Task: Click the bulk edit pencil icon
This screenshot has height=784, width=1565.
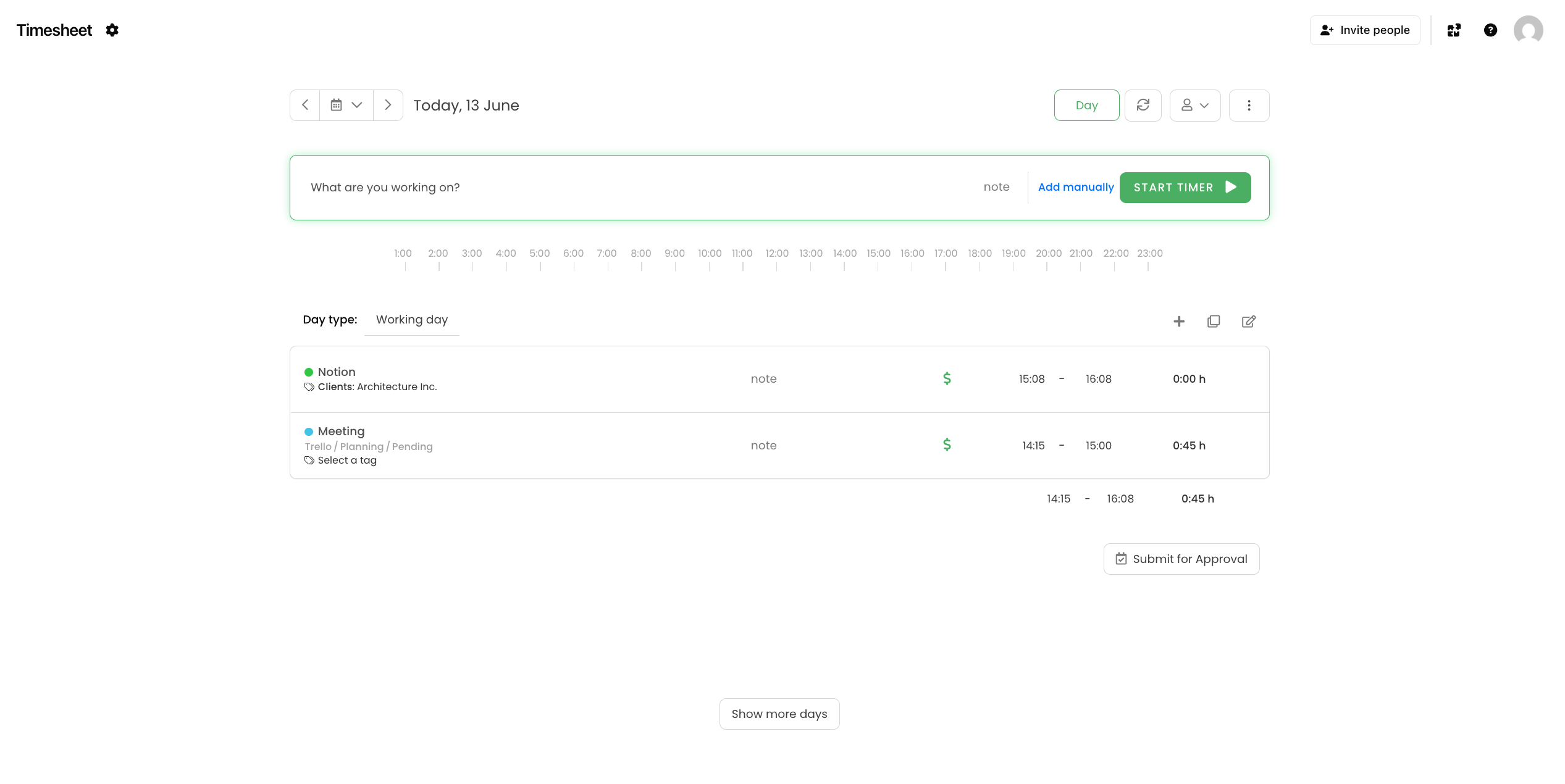Action: (1248, 321)
